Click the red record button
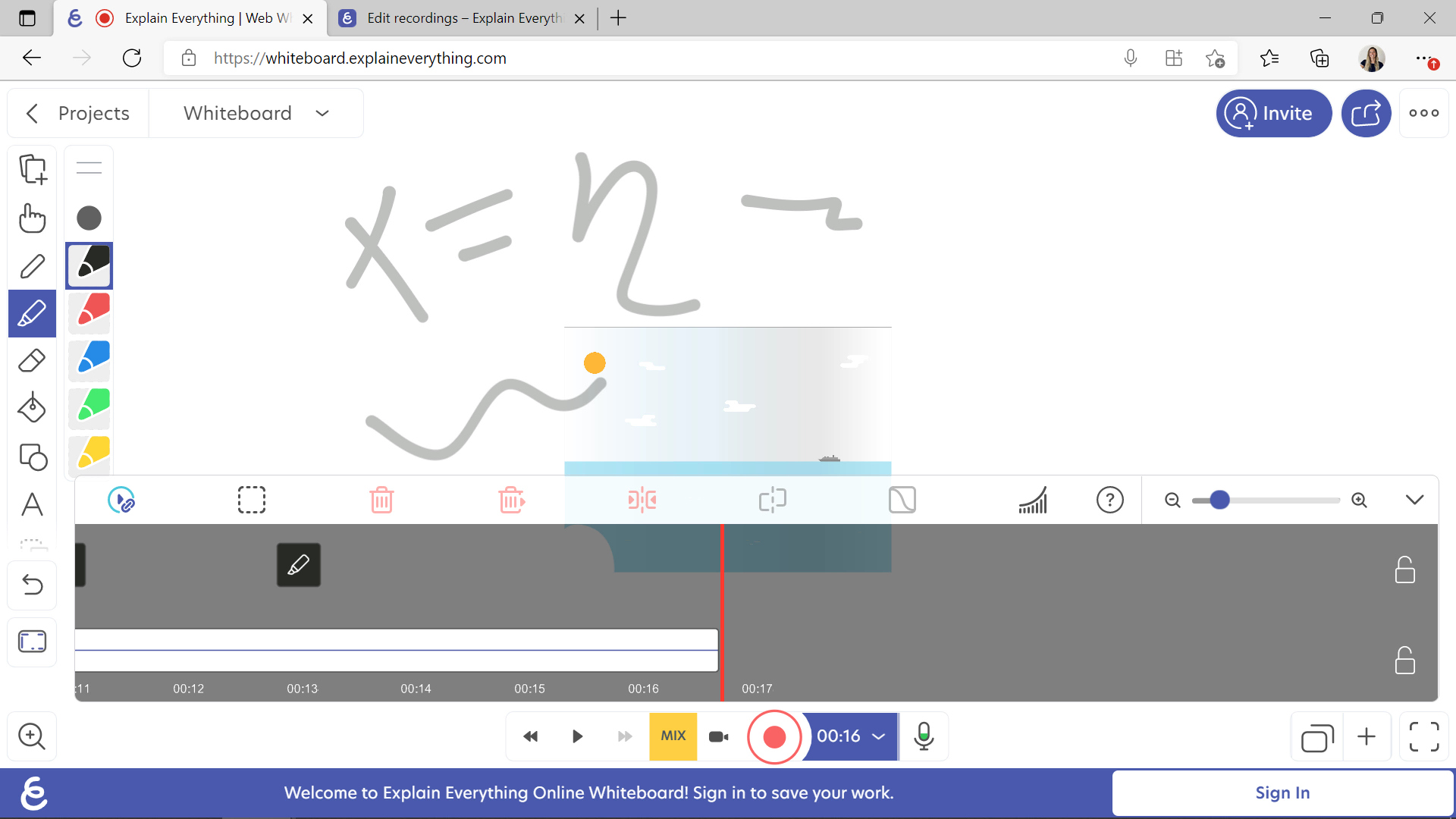Image resolution: width=1456 pixels, height=819 pixels. point(774,736)
